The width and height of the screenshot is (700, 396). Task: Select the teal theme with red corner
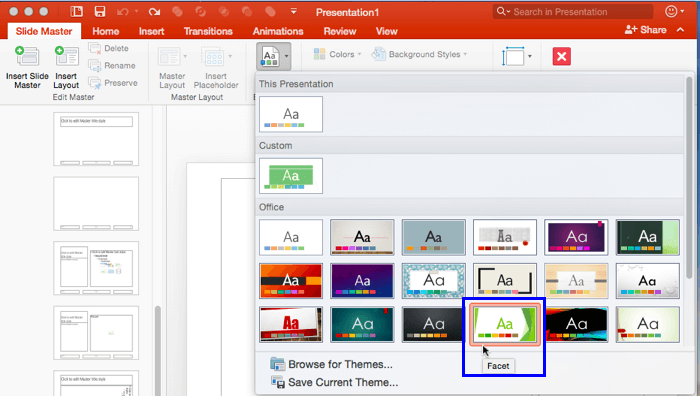tap(362, 324)
